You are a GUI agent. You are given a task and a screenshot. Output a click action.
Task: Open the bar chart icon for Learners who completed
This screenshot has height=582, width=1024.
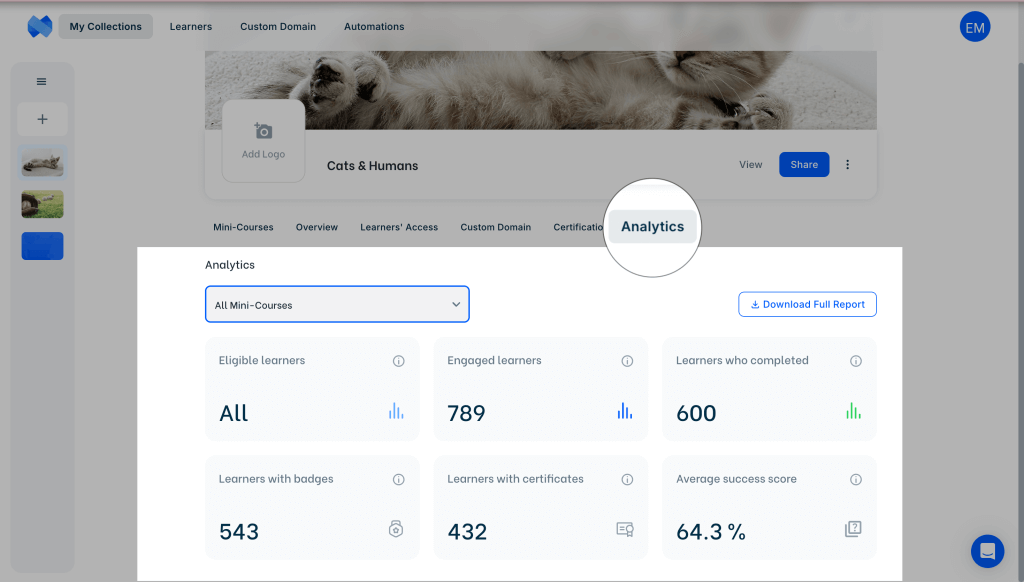(x=853, y=411)
